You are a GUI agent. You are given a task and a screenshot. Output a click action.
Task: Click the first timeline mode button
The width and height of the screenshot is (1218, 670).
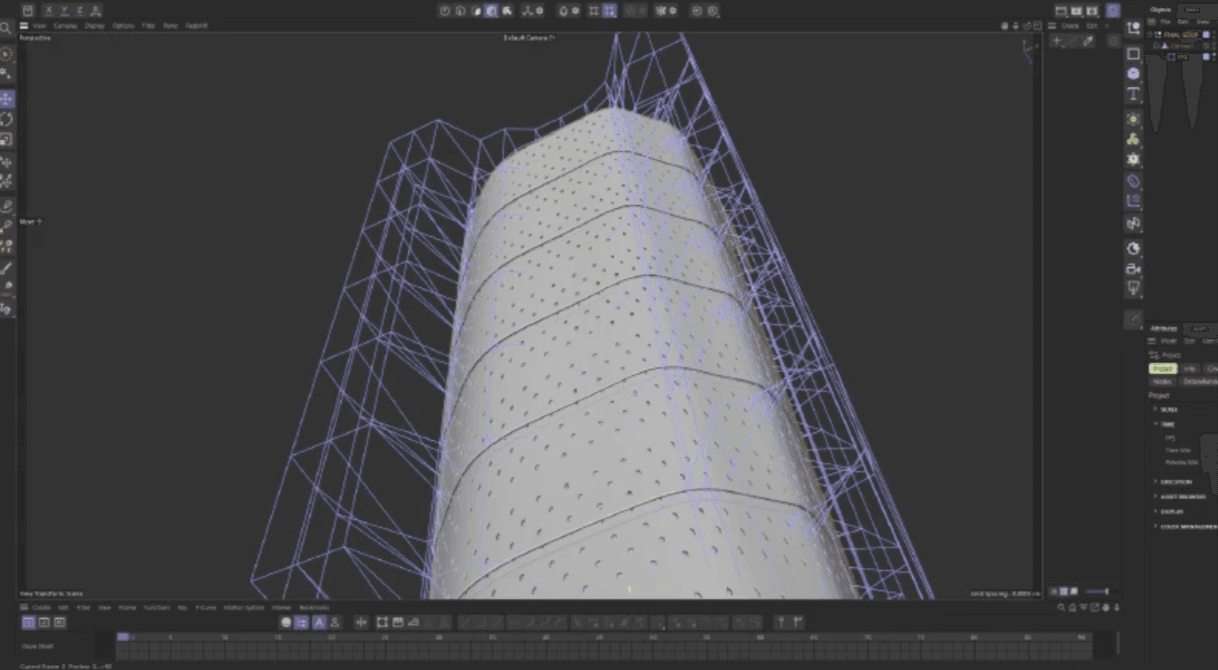pyautogui.click(x=28, y=622)
